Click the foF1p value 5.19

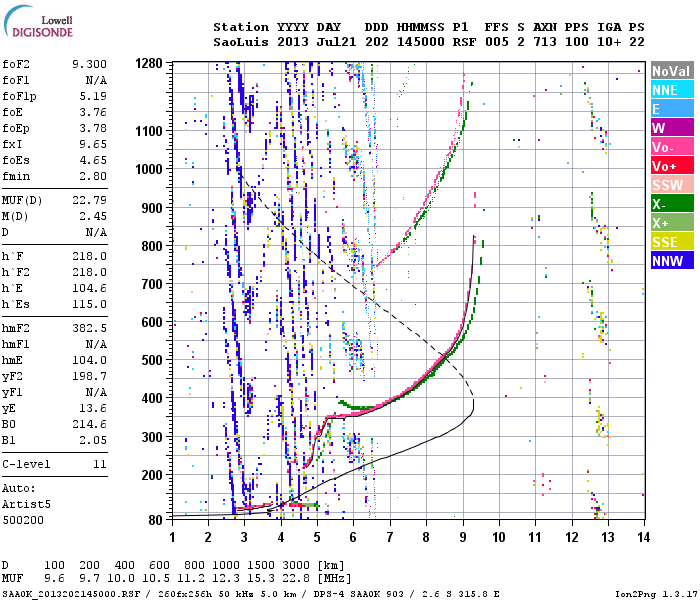pos(93,96)
